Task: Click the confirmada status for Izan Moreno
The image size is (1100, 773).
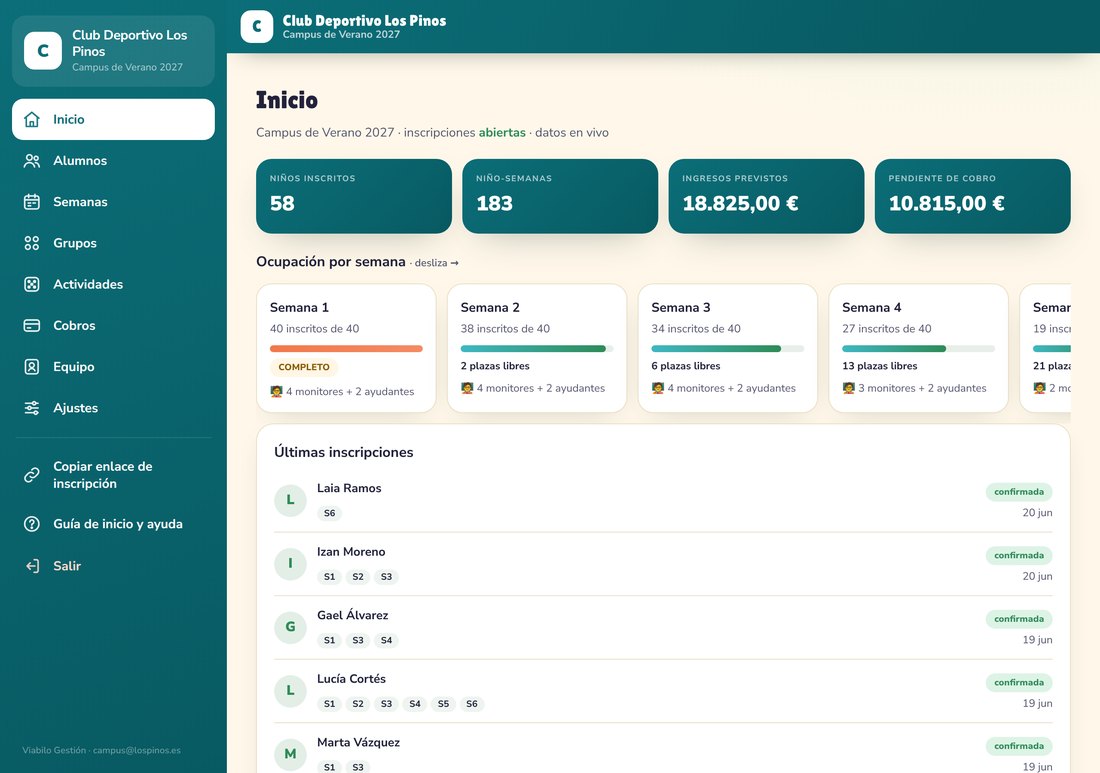Action: click(1019, 556)
